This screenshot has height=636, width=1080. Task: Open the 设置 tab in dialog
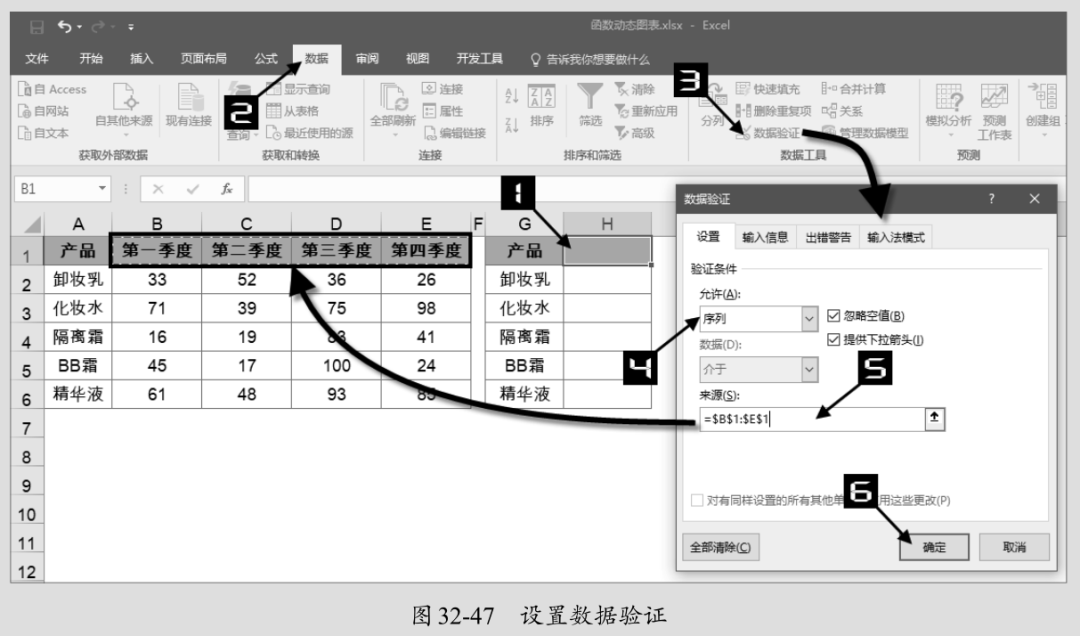point(708,237)
